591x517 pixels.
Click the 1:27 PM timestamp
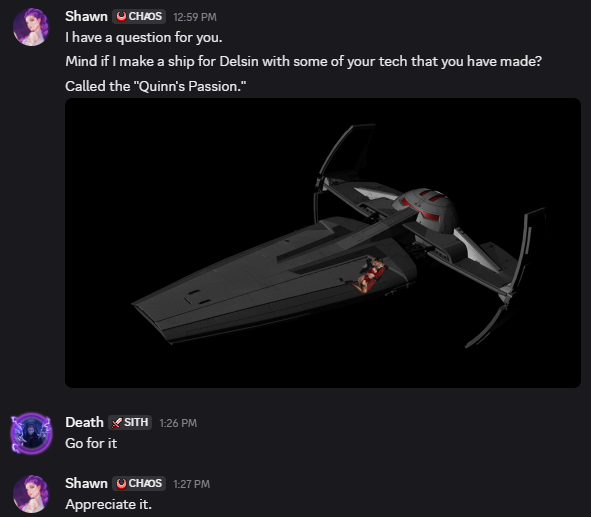pyautogui.click(x=191, y=484)
